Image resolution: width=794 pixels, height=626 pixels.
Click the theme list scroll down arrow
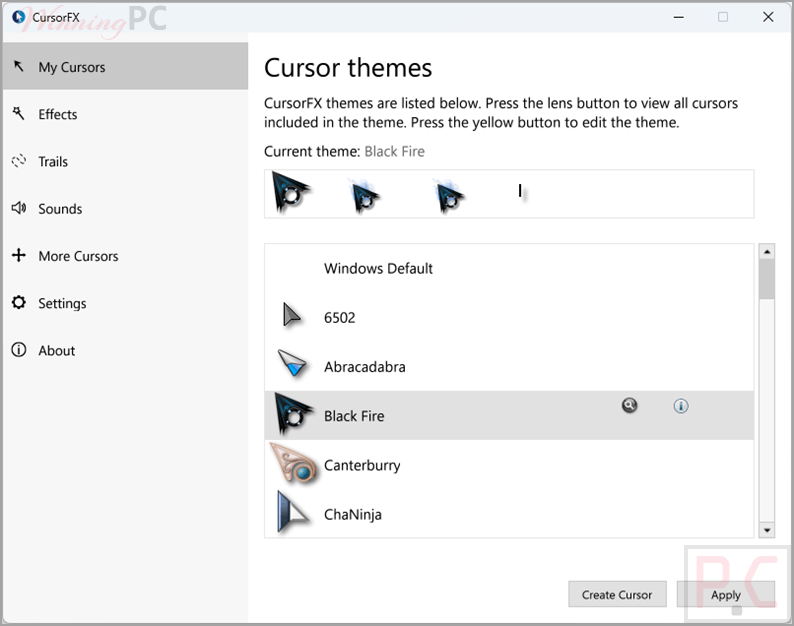click(767, 530)
